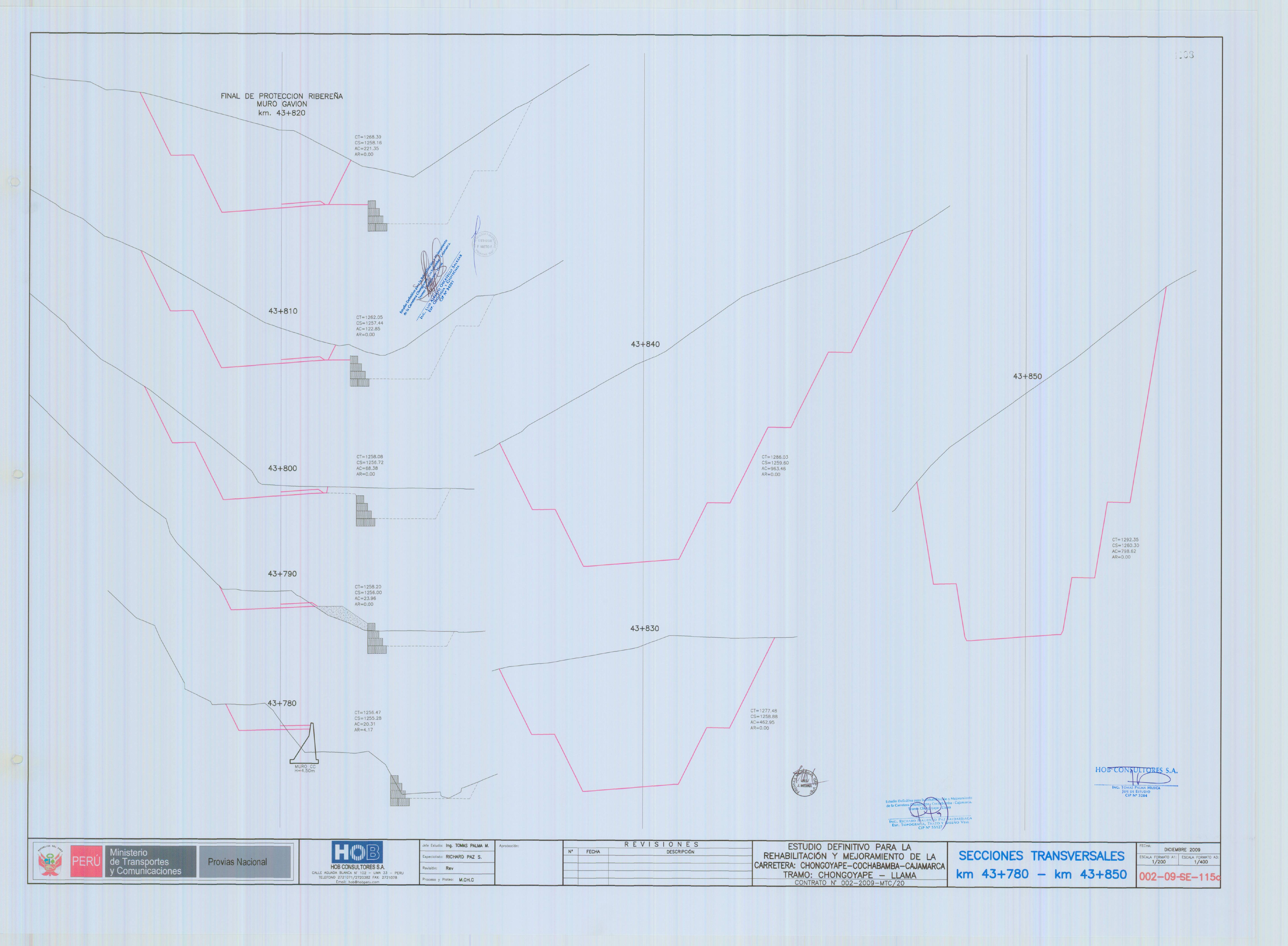Click the 43+840 section label
The width and height of the screenshot is (1288, 946).
pos(645,344)
